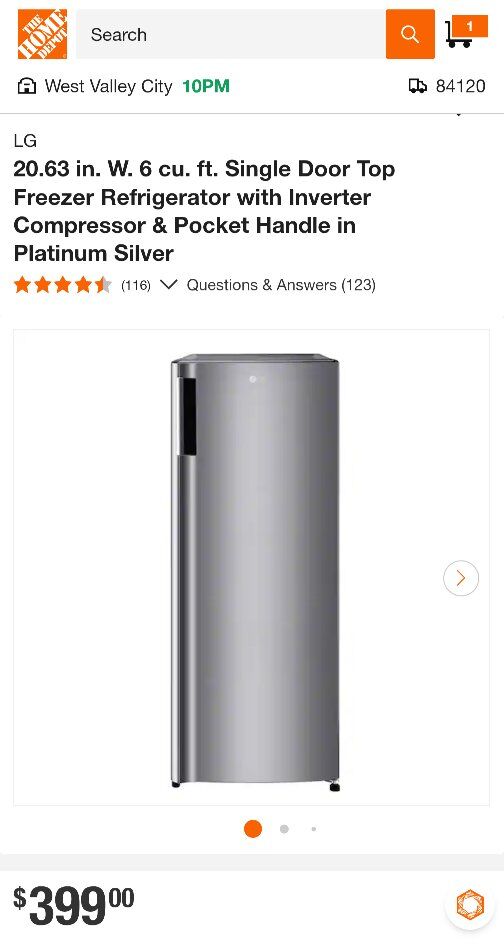Open the (116) reviews count

tap(135, 285)
